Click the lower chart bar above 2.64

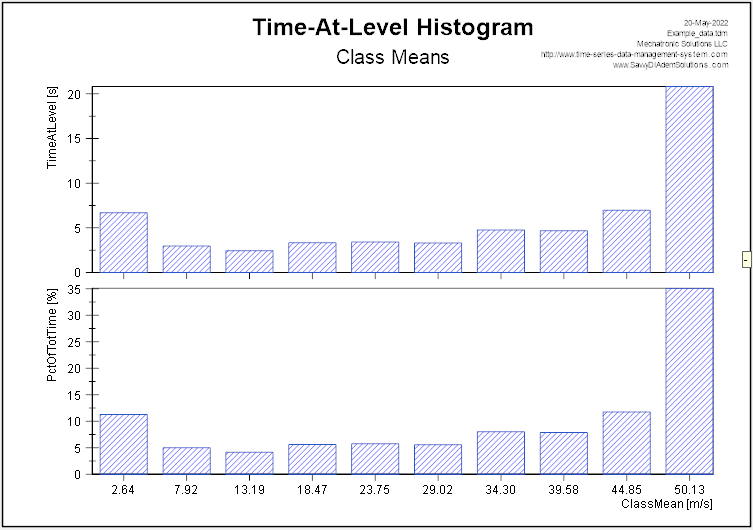pos(123,445)
